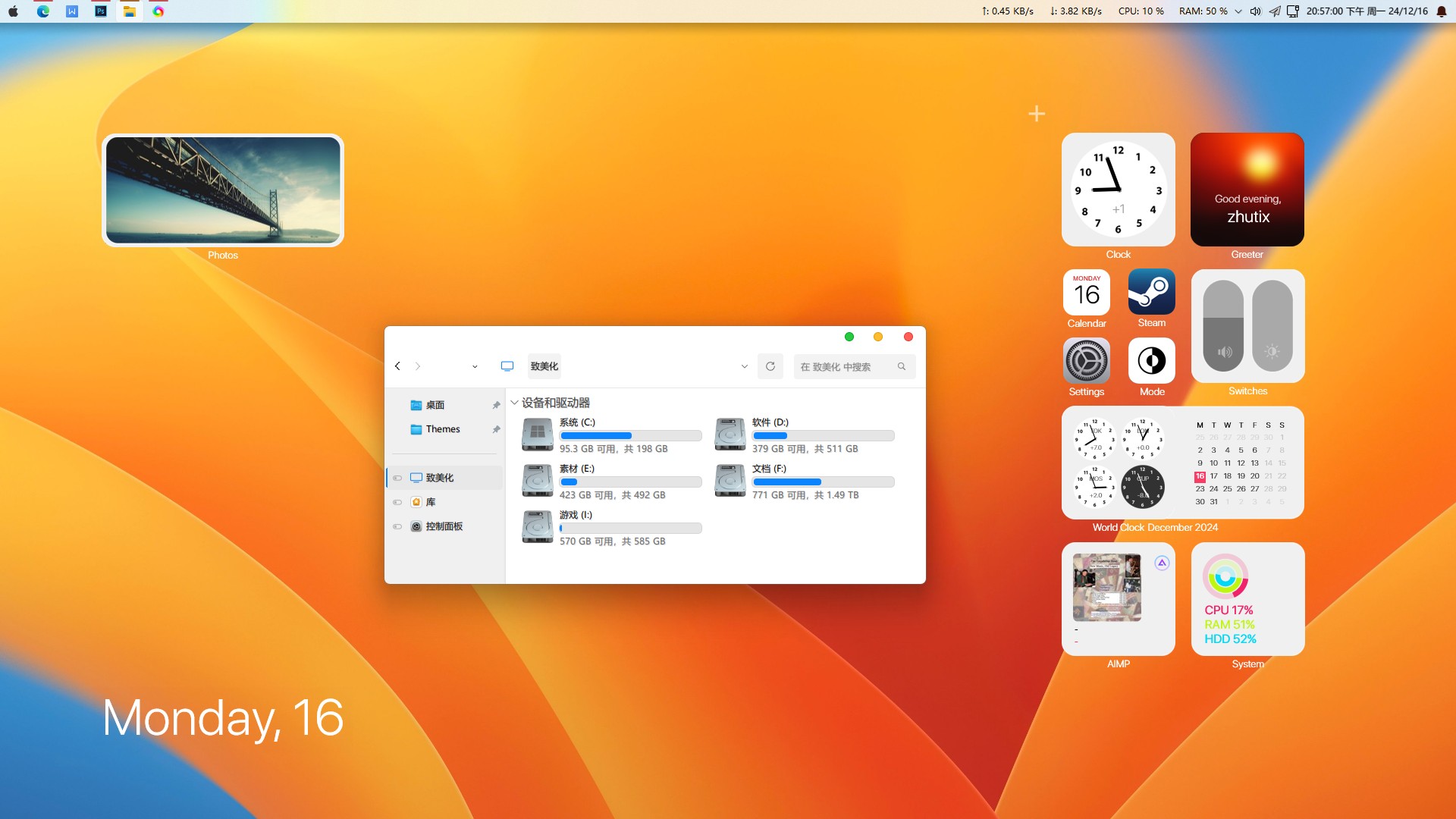
Task: Select 控制面板 in the sidebar
Action: pos(444,526)
